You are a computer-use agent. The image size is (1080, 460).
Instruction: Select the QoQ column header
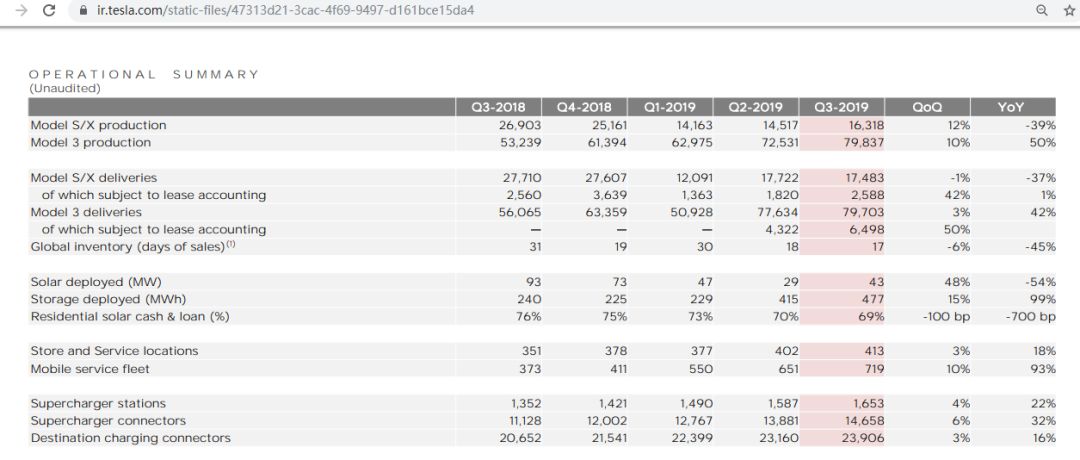pos(927,107)
